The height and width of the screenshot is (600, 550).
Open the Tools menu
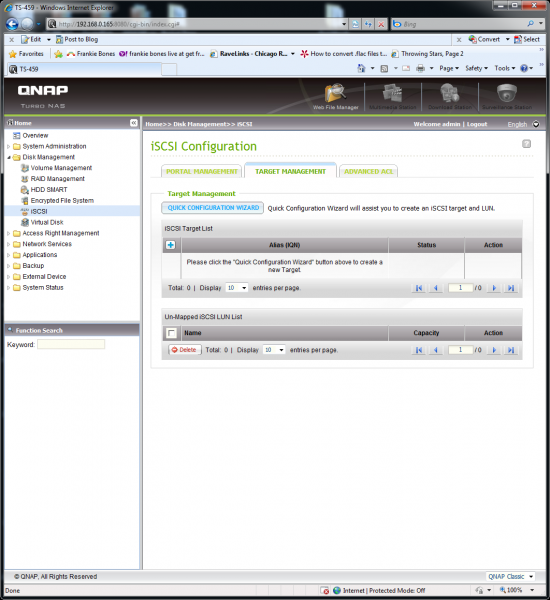pos(505,68)
